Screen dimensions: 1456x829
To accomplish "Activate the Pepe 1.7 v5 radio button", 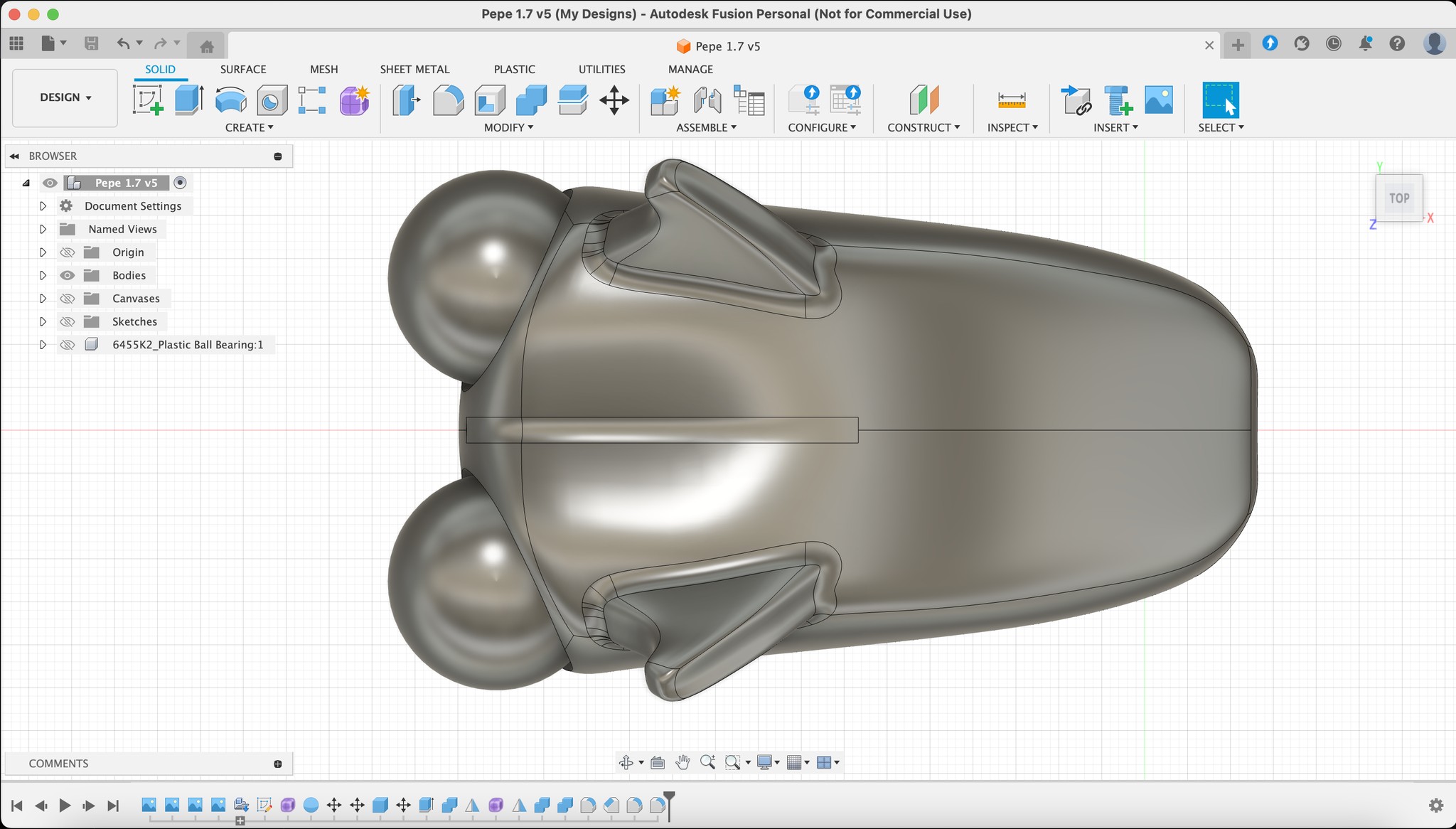I will point(180,183).
